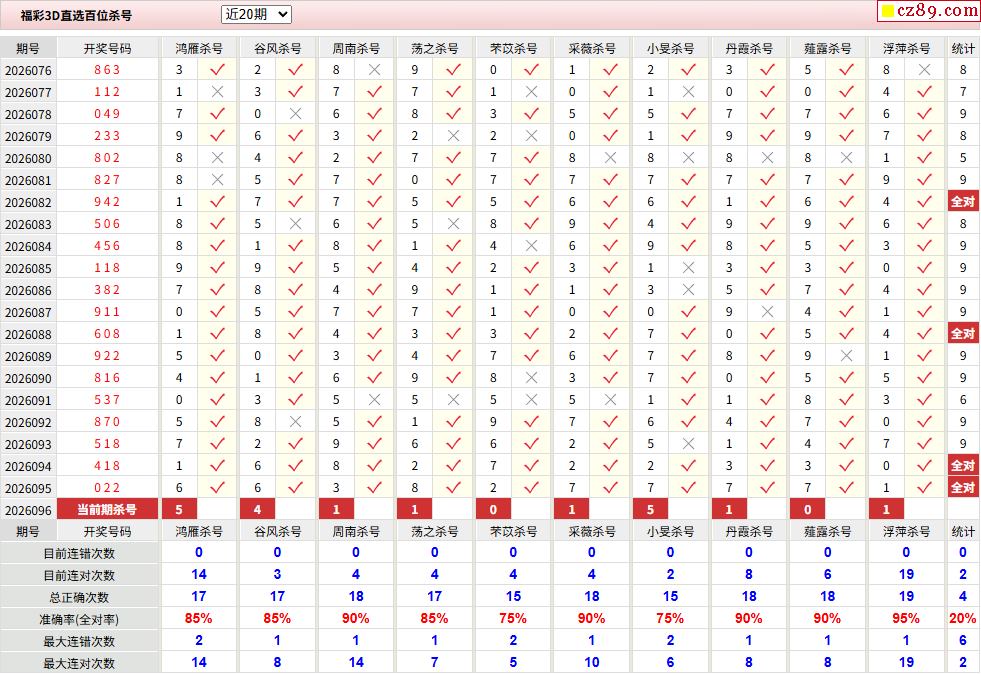Click the top 荡之杀号 column header

point(435,48)
